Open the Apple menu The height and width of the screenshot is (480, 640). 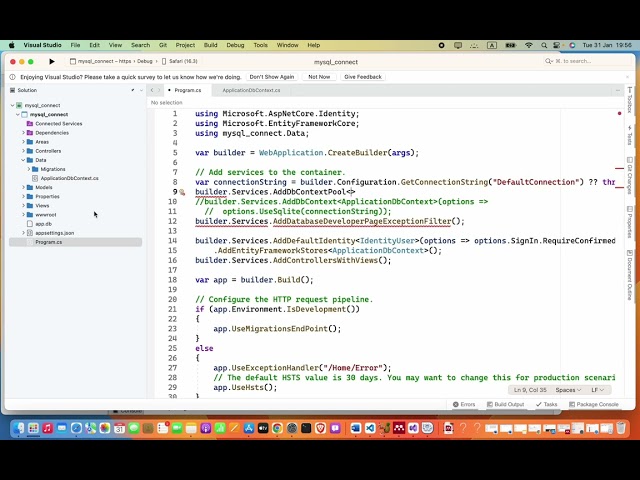[x=11, y=45]
